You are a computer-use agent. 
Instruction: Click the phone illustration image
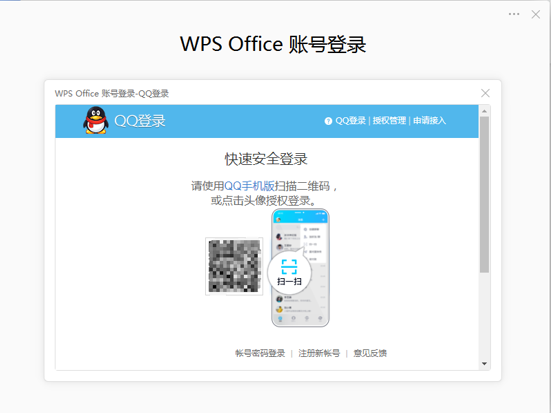300,268
